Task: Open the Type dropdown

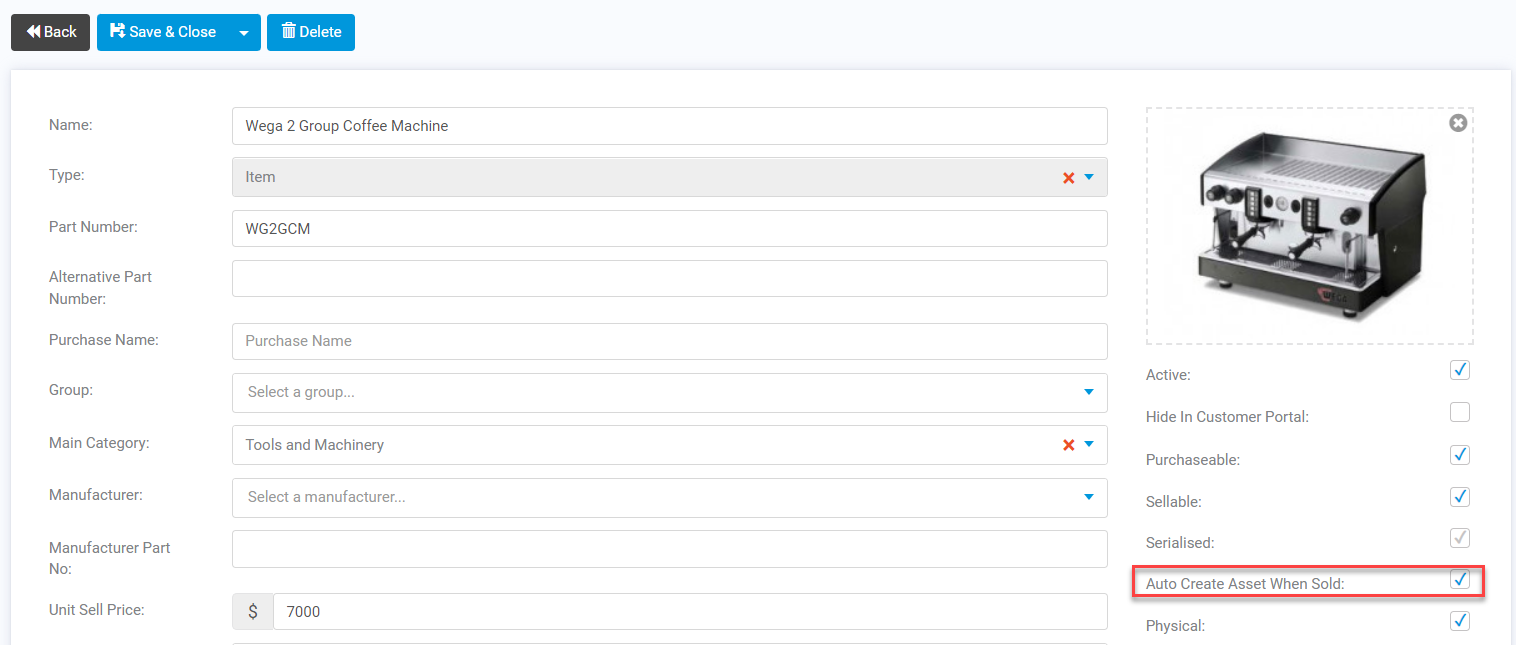Action: coord(1089,177)
